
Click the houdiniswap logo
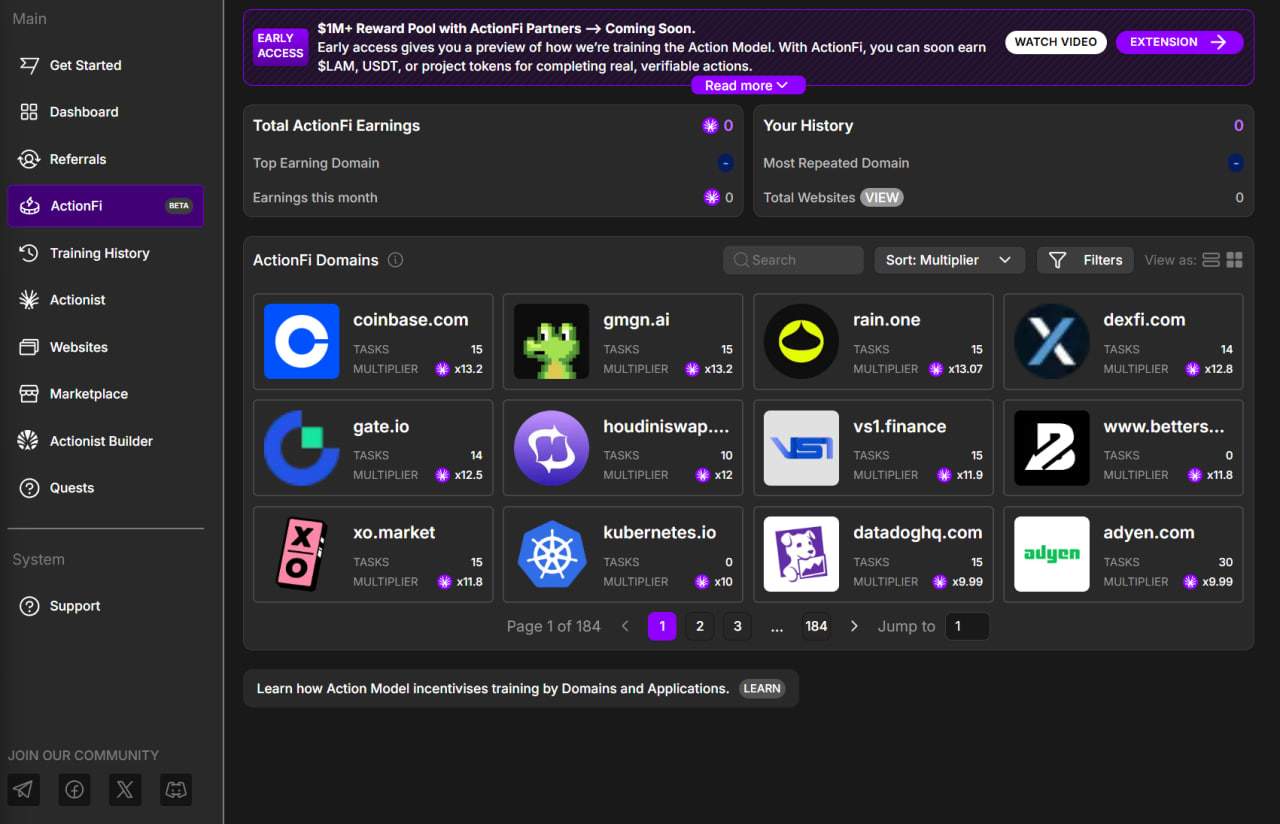click(551, 448)
